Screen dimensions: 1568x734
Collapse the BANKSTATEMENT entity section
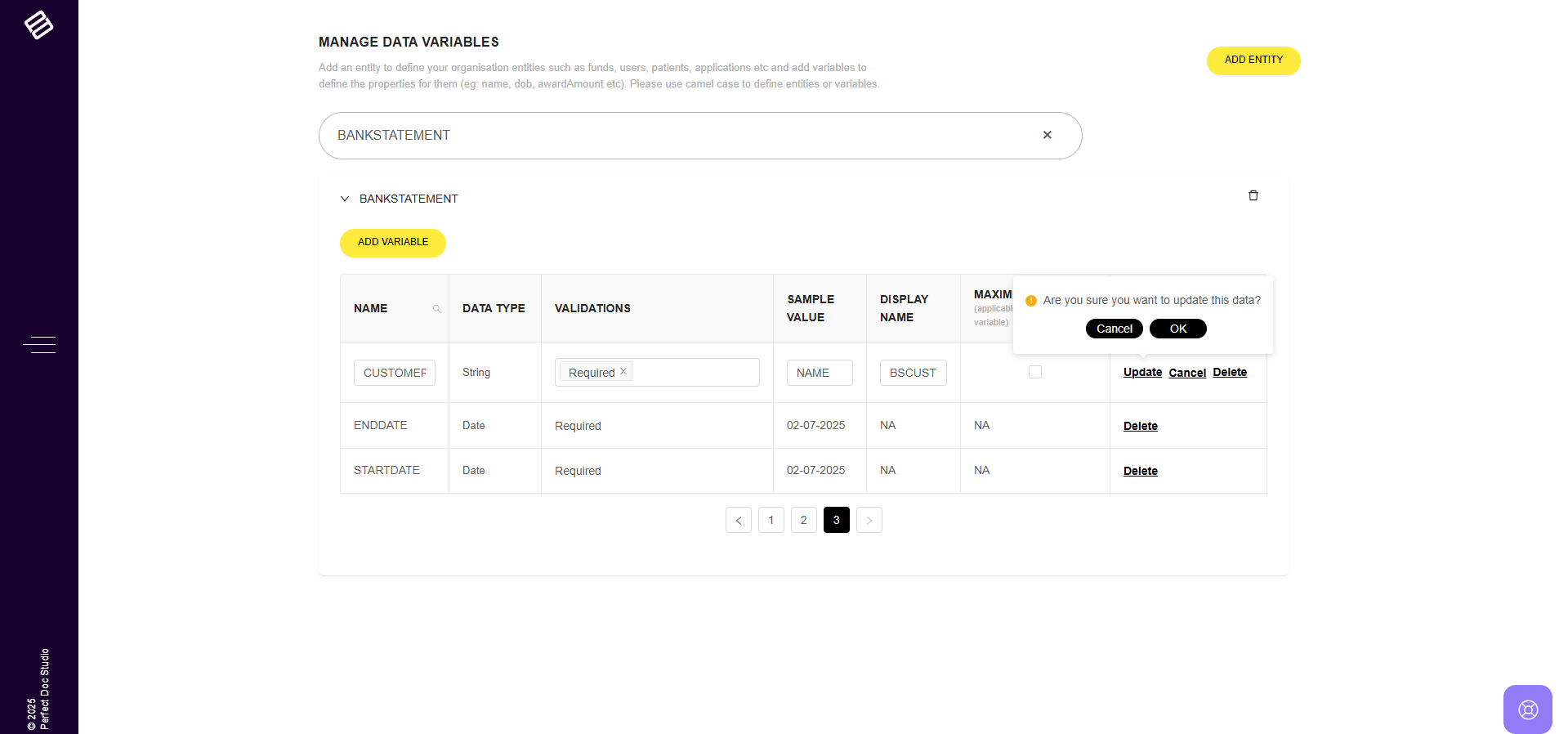(x=345, y=199)
